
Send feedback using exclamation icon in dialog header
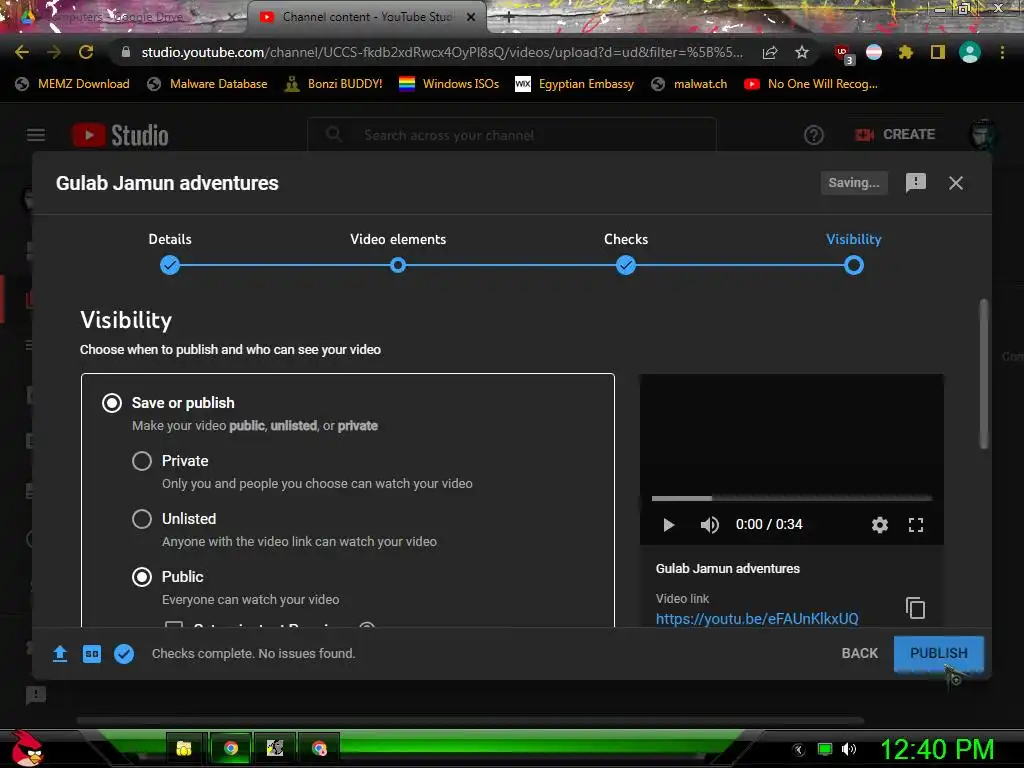click(916, 183)
